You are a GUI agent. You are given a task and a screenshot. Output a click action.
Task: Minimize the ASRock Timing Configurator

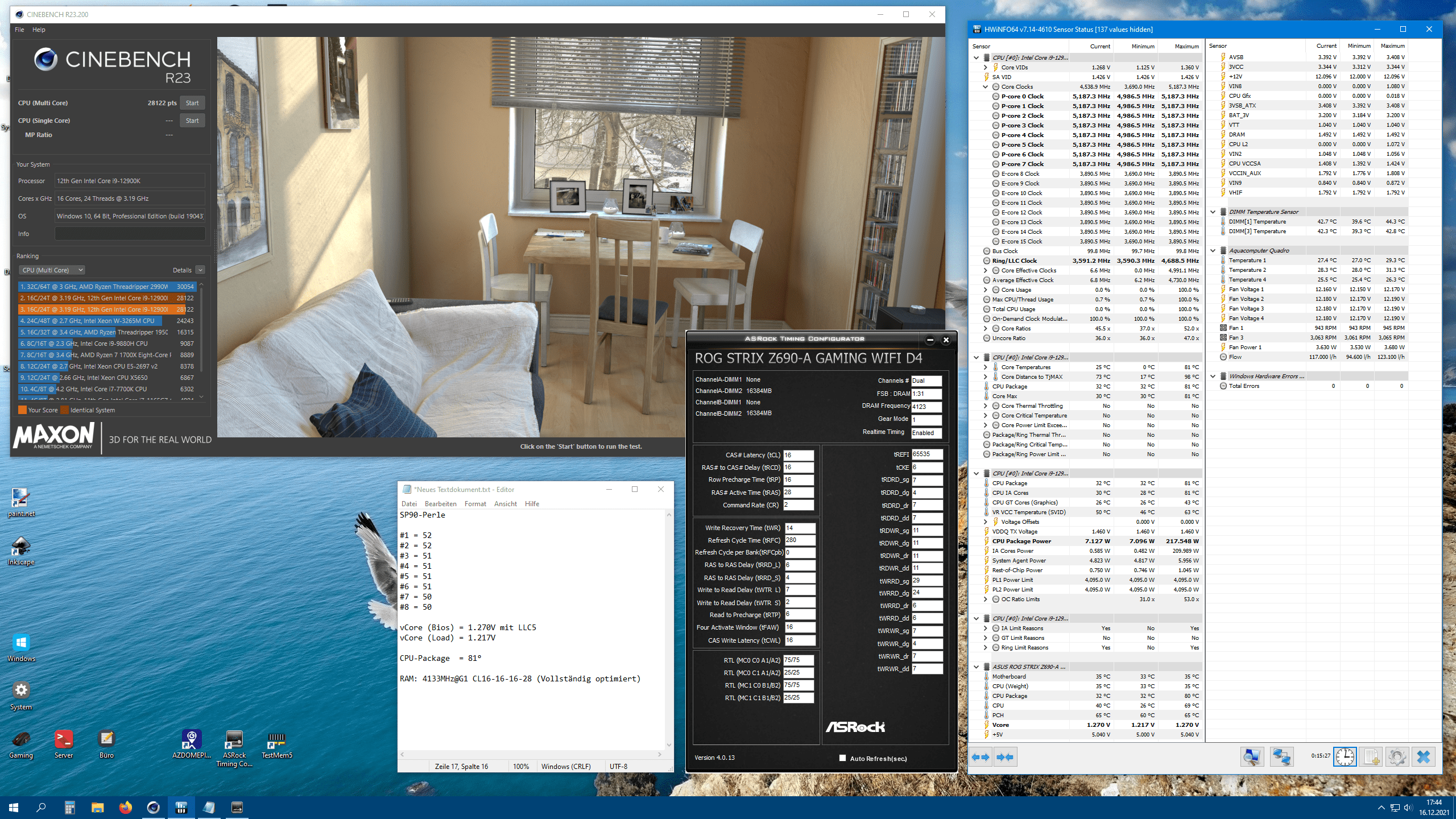coord(930,340)
